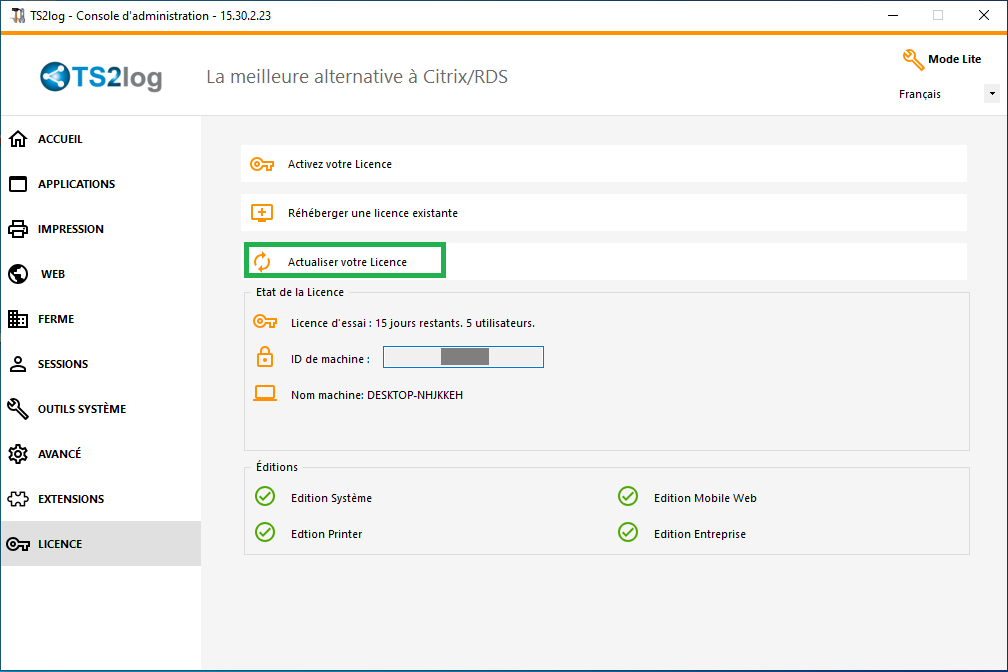Viewport: 1008px width, 672px height.
Task: Open the Français language dropdown arrow
Action: (x=992, y=94)
